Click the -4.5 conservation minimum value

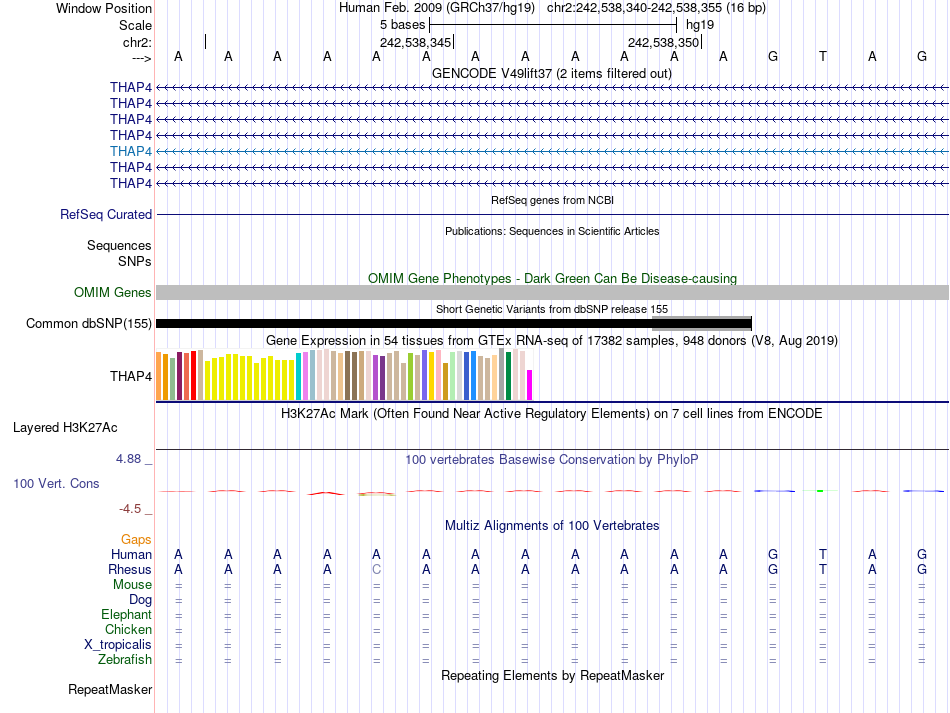(130, 509)
